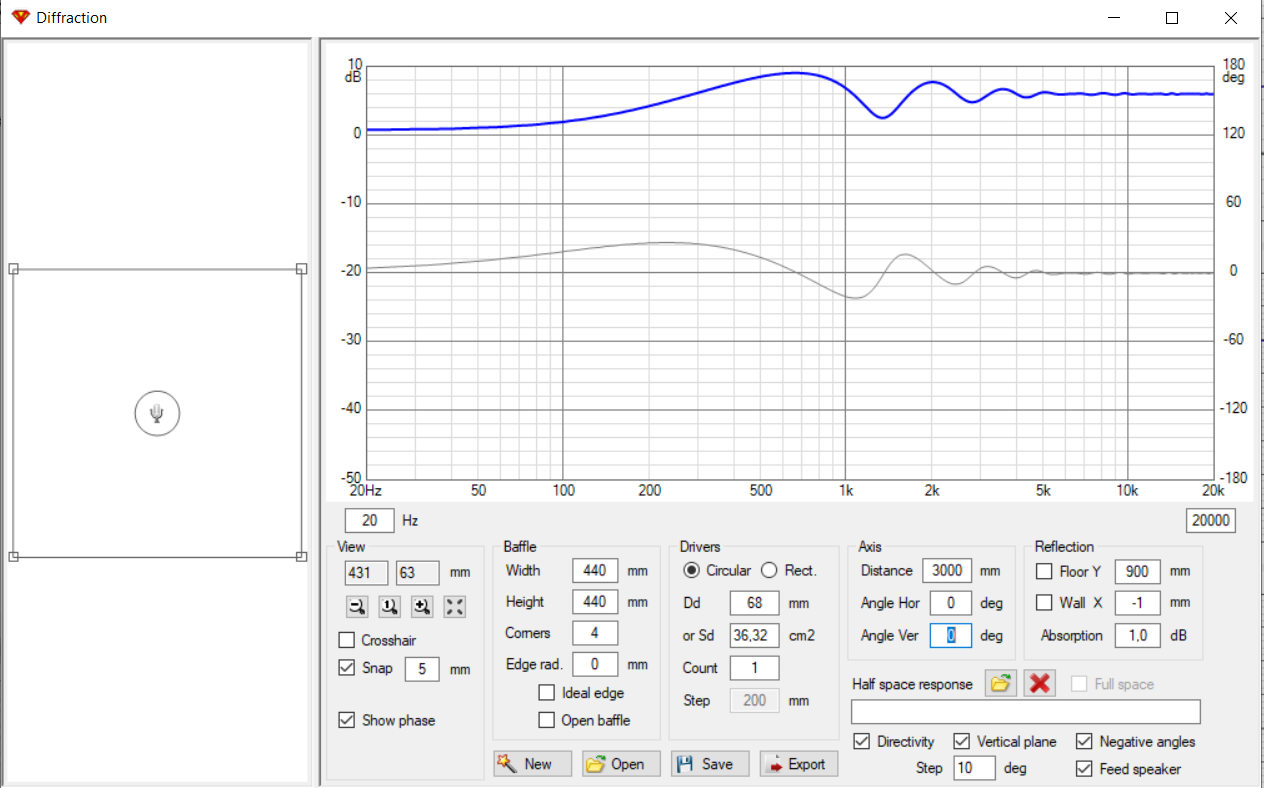This screenshot has height=788, width=1264.
Task: Select the bottom-left baffle corner handle
Action: [x=13, y=556]
